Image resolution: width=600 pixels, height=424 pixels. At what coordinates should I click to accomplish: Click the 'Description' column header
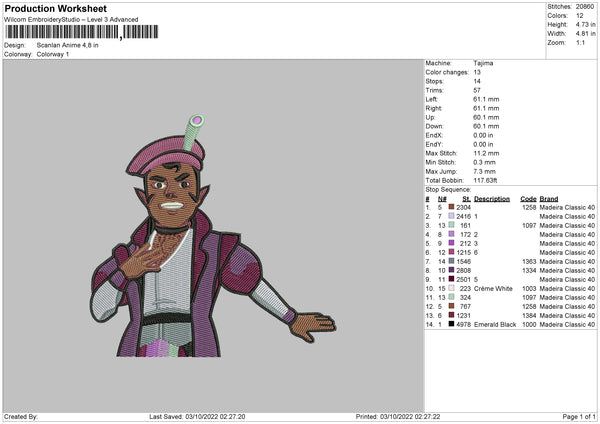pyautogui.click(x=492, y=199)
